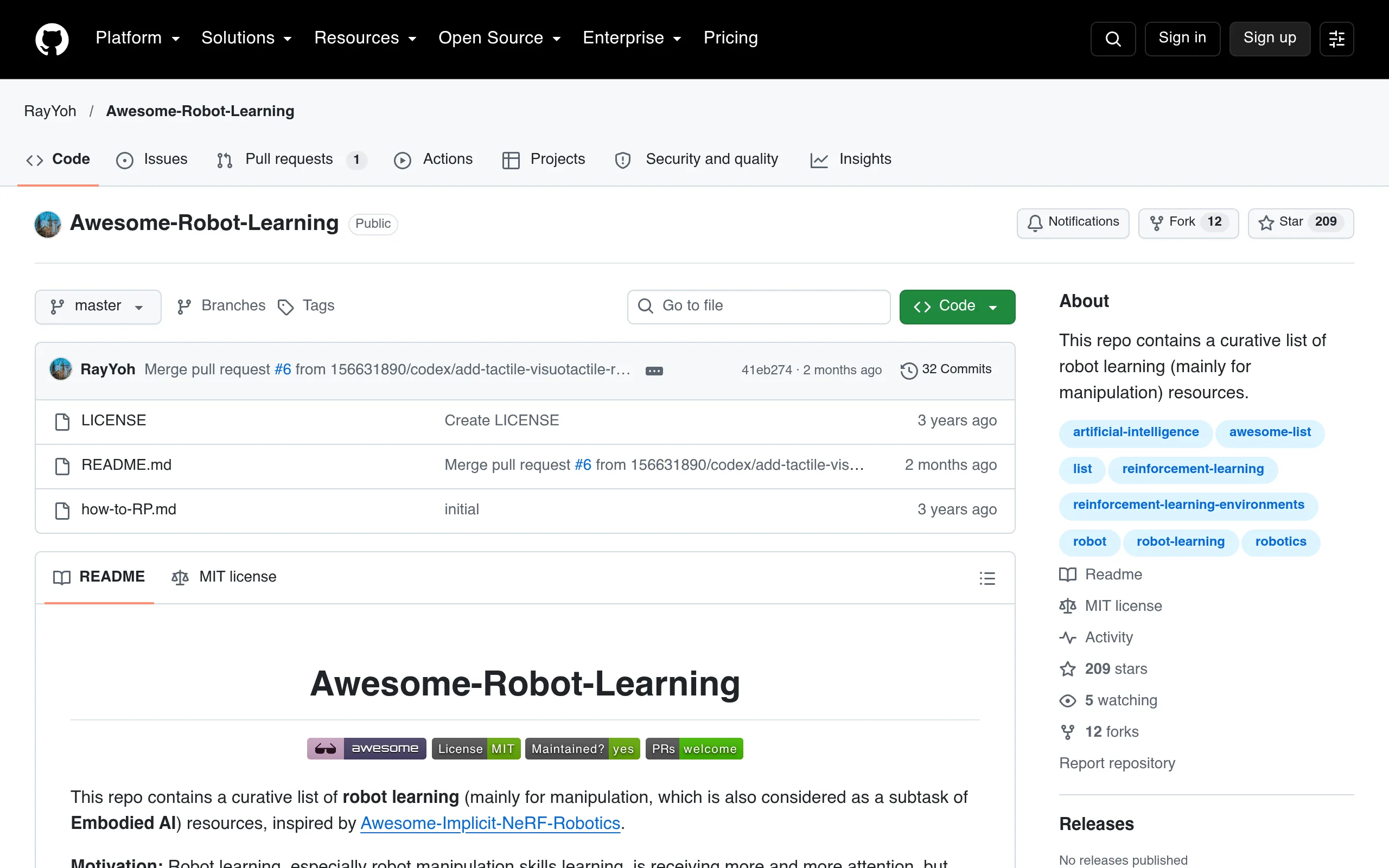Open the README.md file
This screenshot has width=1389, height=868.
[126, 465]
